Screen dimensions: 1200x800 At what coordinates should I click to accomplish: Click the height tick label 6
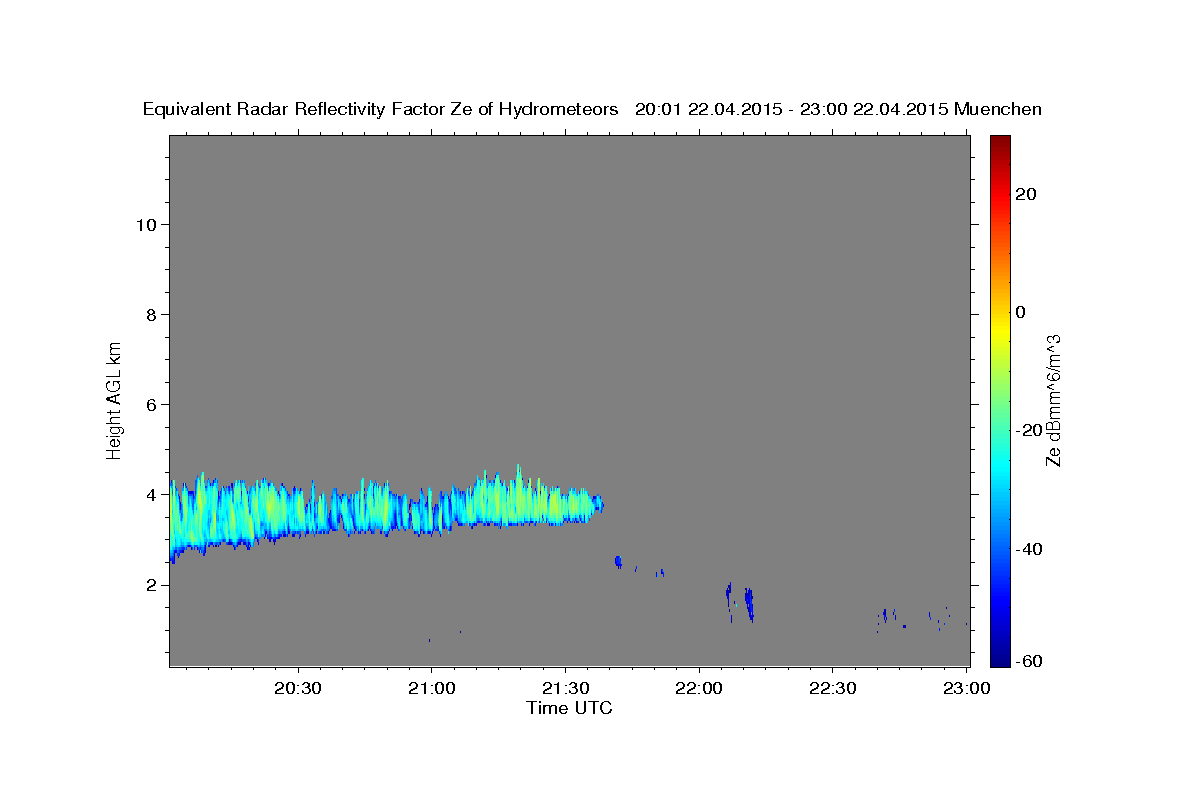point(151,404)
